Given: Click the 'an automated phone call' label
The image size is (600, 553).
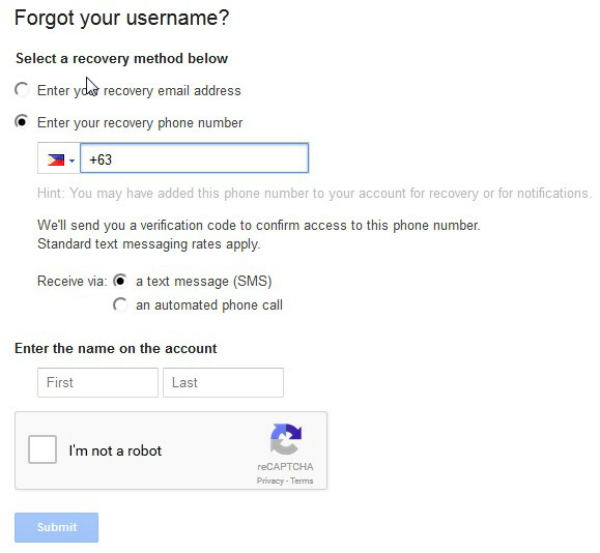Looking at the screenshot, I should coord(209,305).
